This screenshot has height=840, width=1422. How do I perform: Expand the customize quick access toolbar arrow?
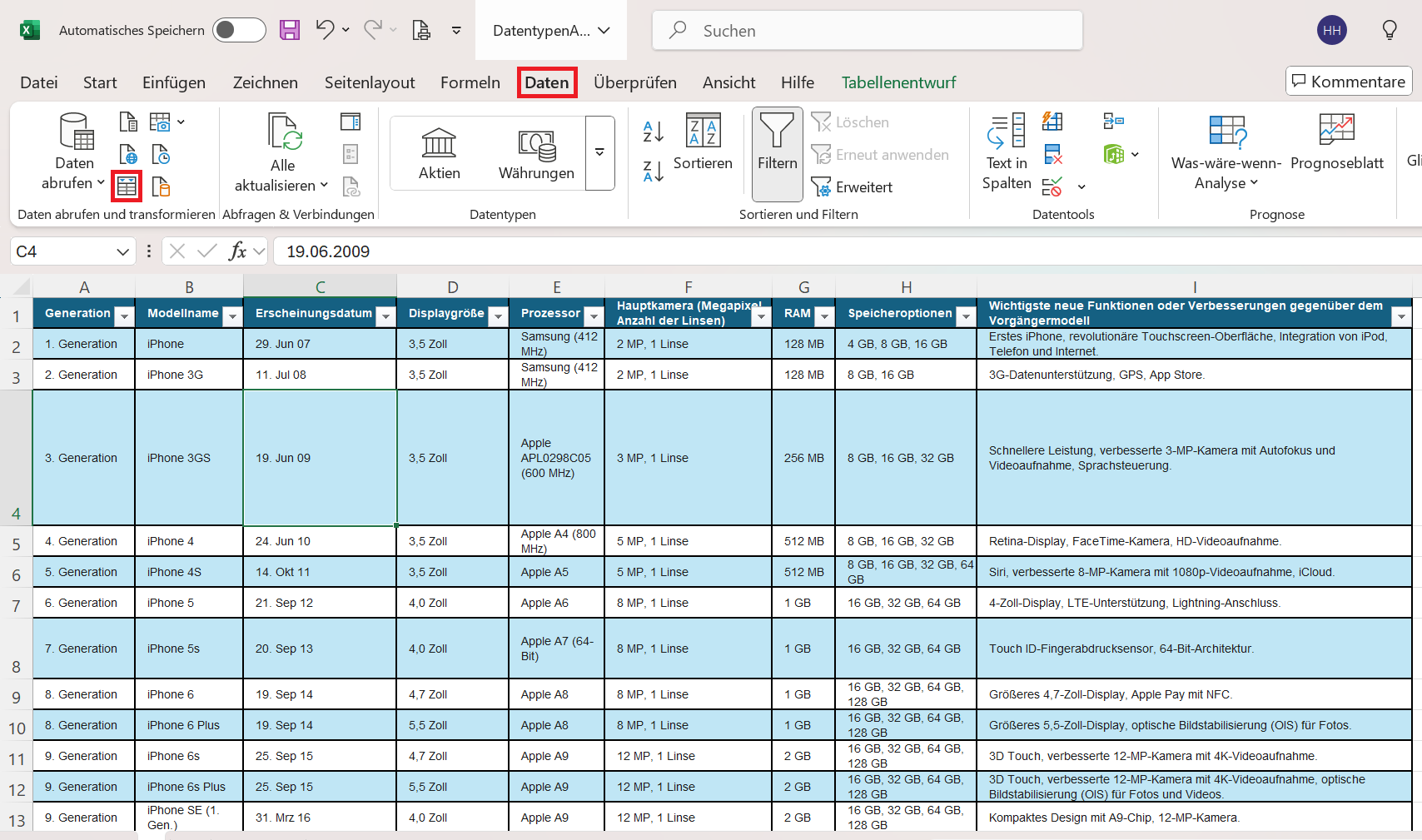(x=456, y=31)
